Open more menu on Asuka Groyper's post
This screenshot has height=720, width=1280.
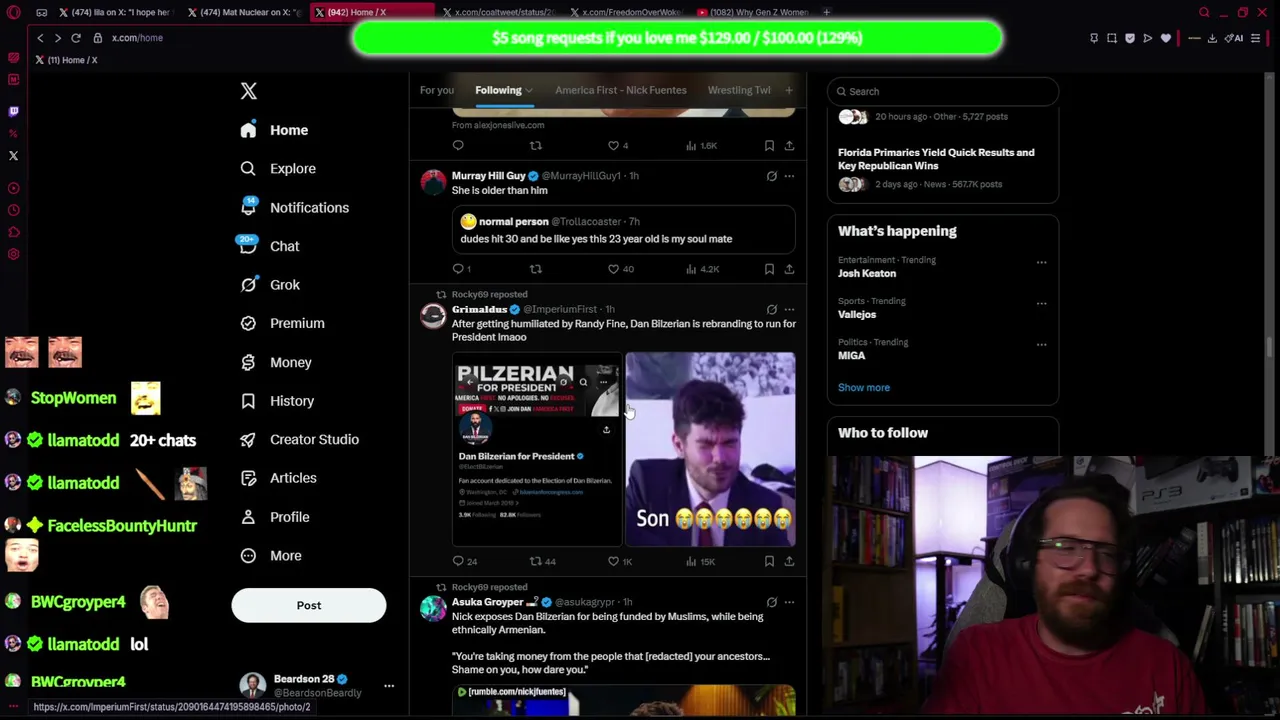coord(789,602)
